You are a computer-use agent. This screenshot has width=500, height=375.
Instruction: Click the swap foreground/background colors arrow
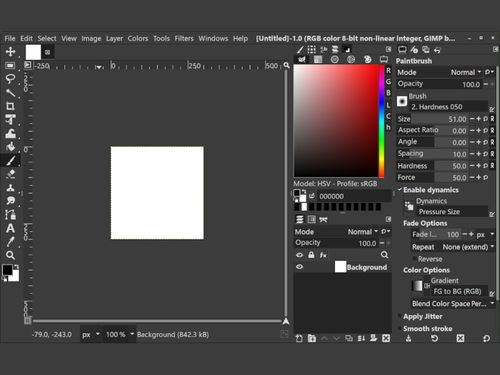(x=16, y=267)
